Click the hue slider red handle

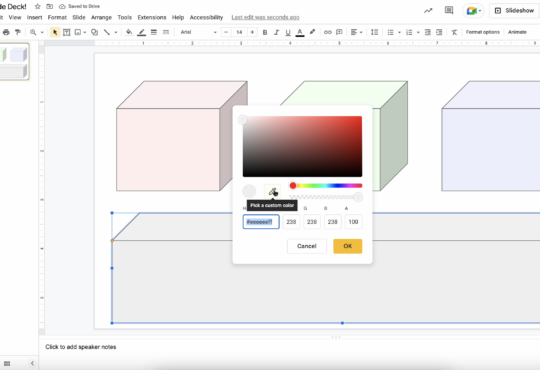(x=293, y=186)
